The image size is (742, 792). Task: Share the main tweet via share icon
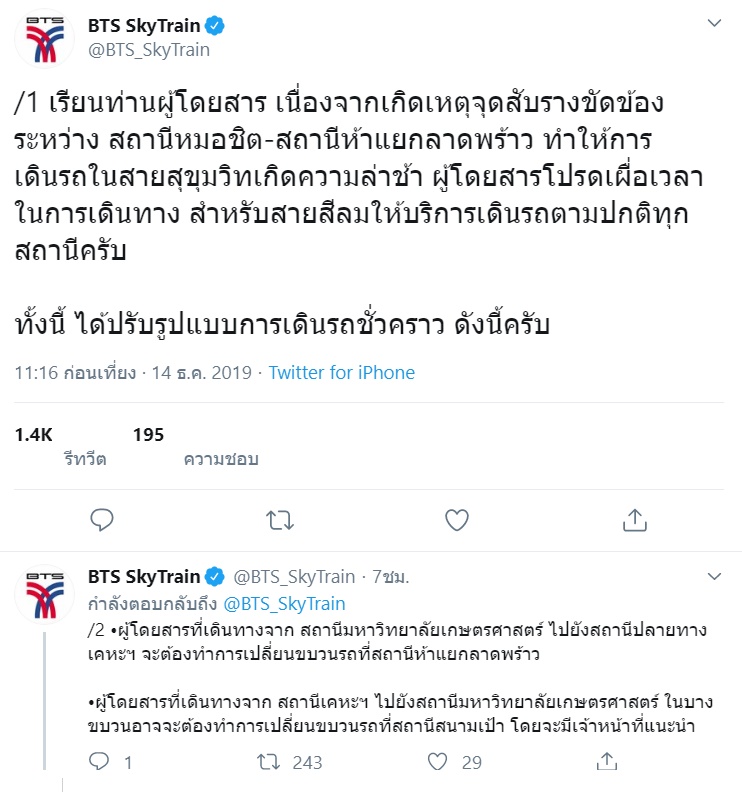coord(634,519)
